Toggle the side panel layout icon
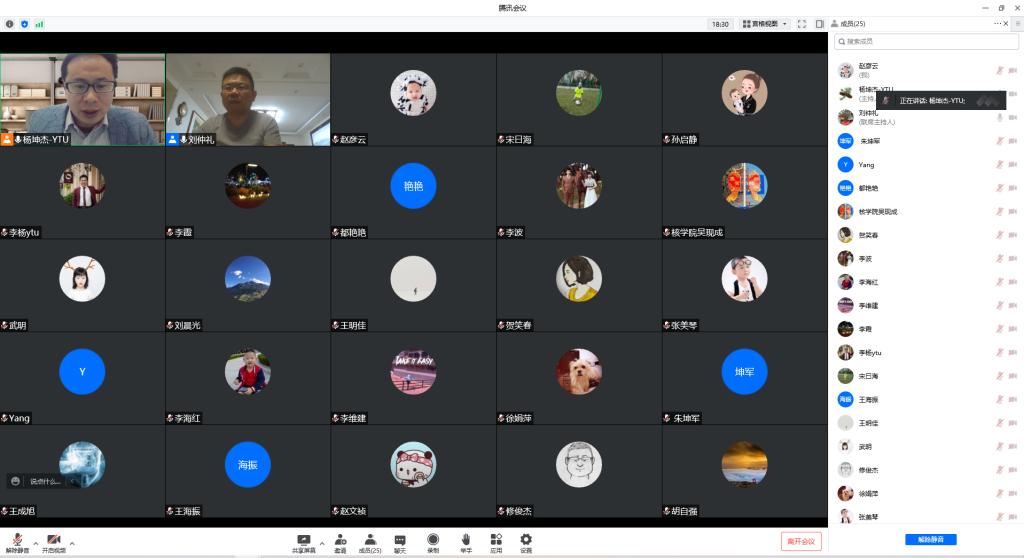1024x558 pixels. pos(819,23)
